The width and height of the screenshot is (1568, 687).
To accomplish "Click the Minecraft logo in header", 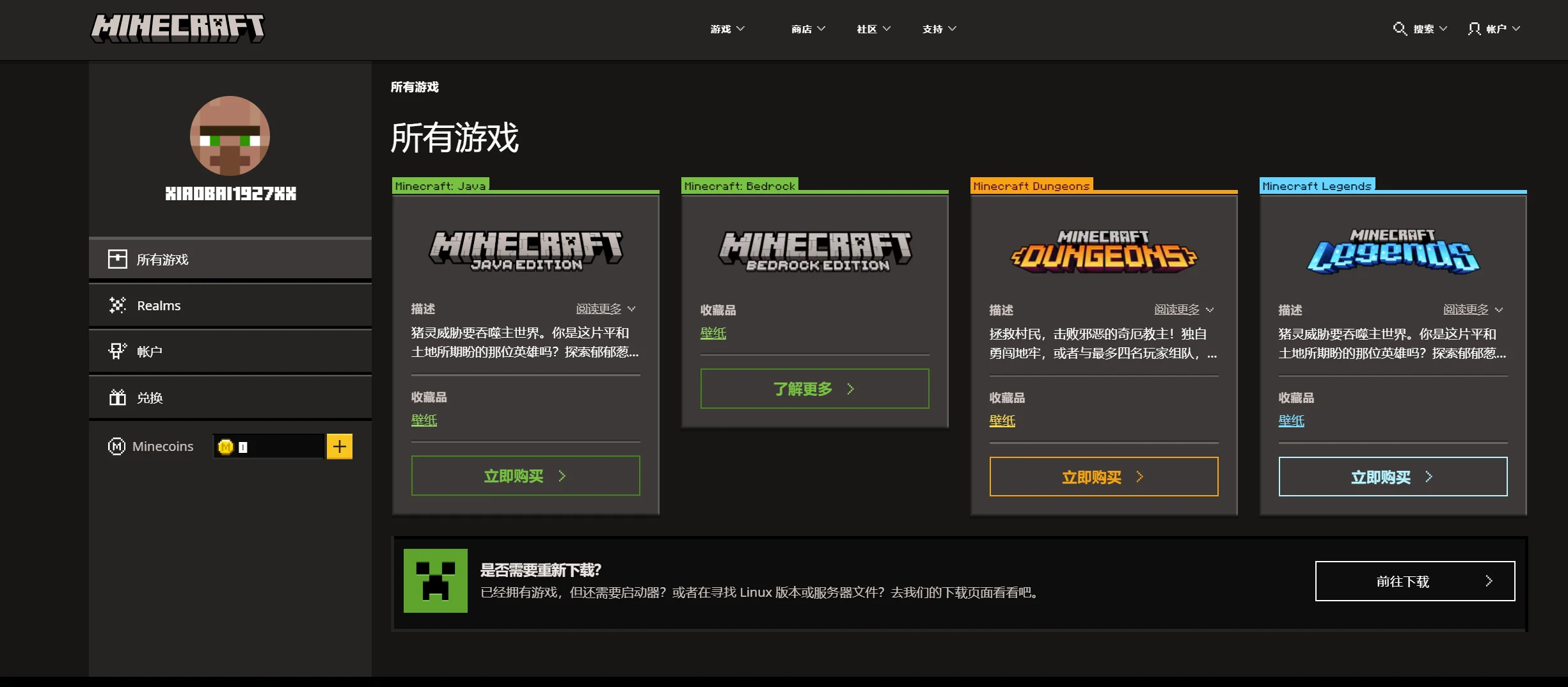I will pyautogui.click(x=177, y=29).
